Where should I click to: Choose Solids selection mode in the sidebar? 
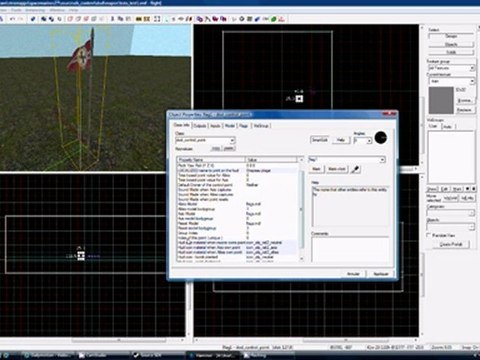pyautogui.click(x=451, y=52)
